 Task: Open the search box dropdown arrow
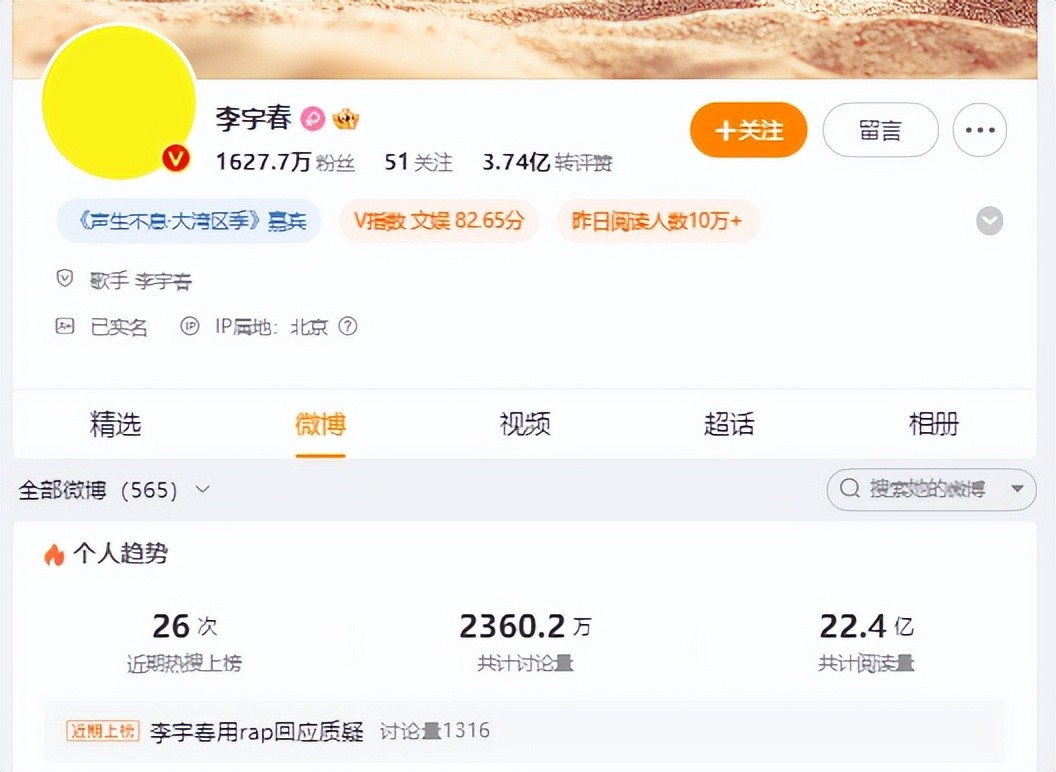click(1018, 488)
